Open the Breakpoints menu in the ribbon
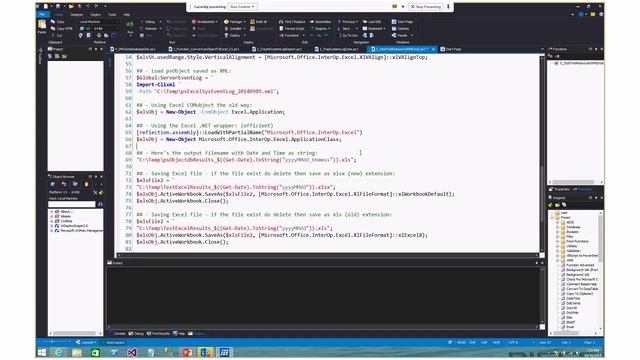This screenshot has width=640, height=360. [x=204, y=22]
